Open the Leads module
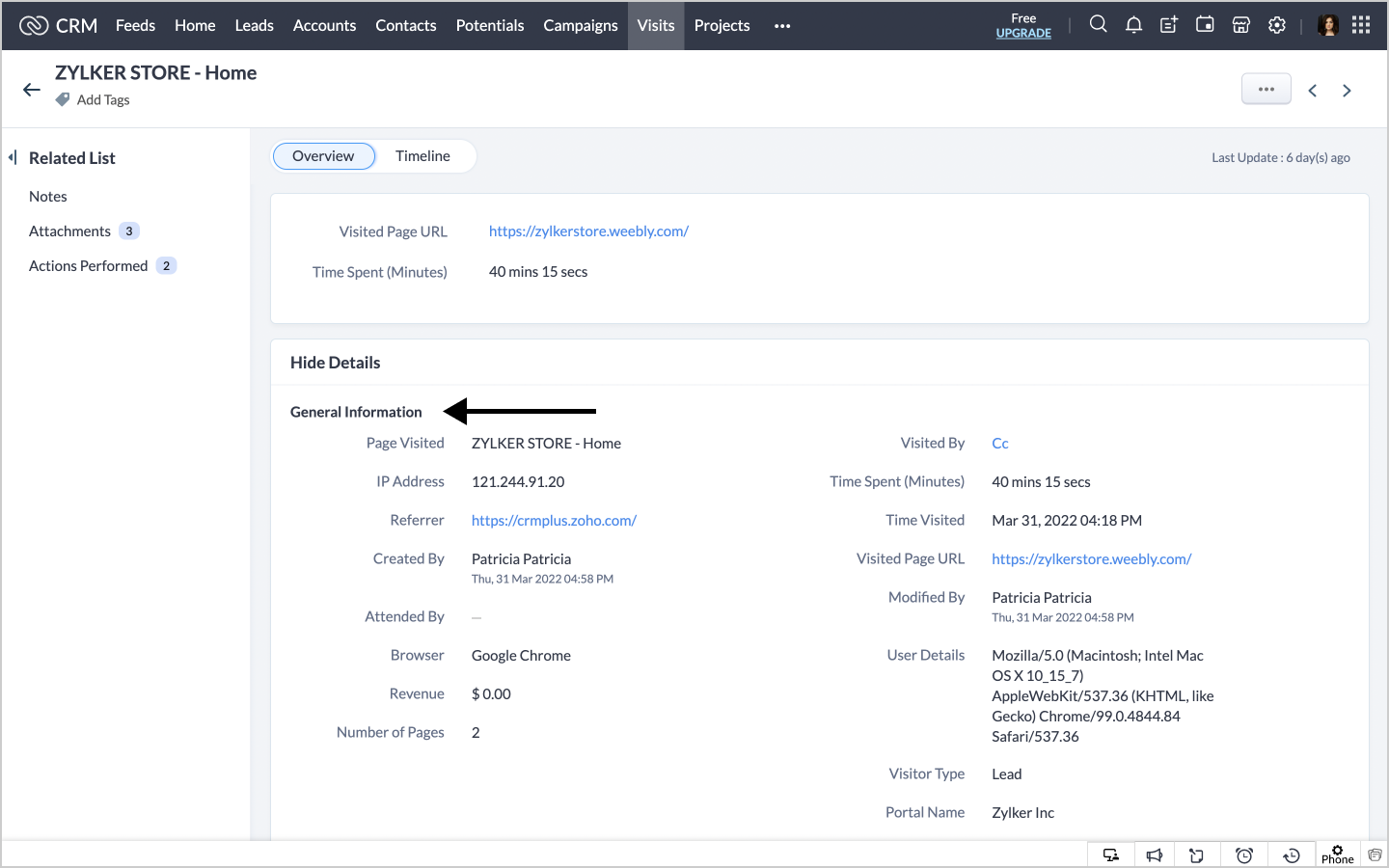 [x=254, y=26]
